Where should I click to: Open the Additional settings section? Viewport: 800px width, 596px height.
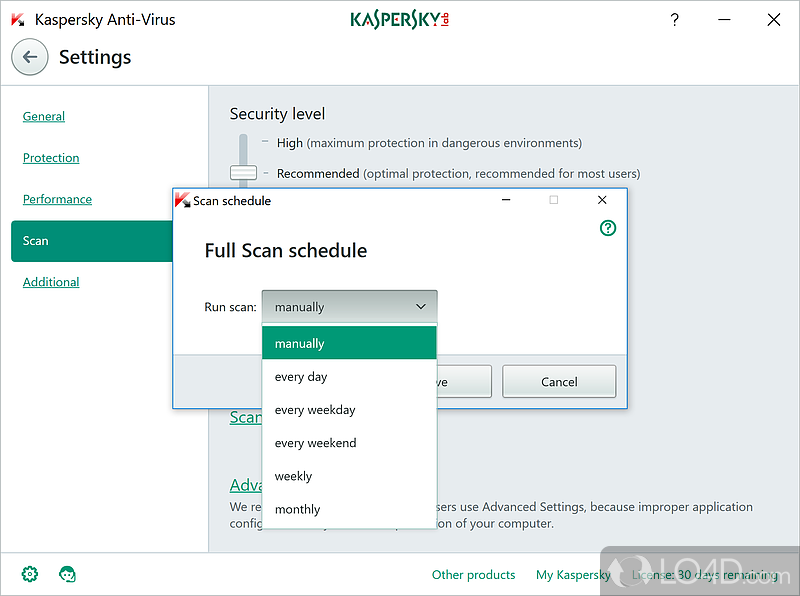[x=51, y=282]
